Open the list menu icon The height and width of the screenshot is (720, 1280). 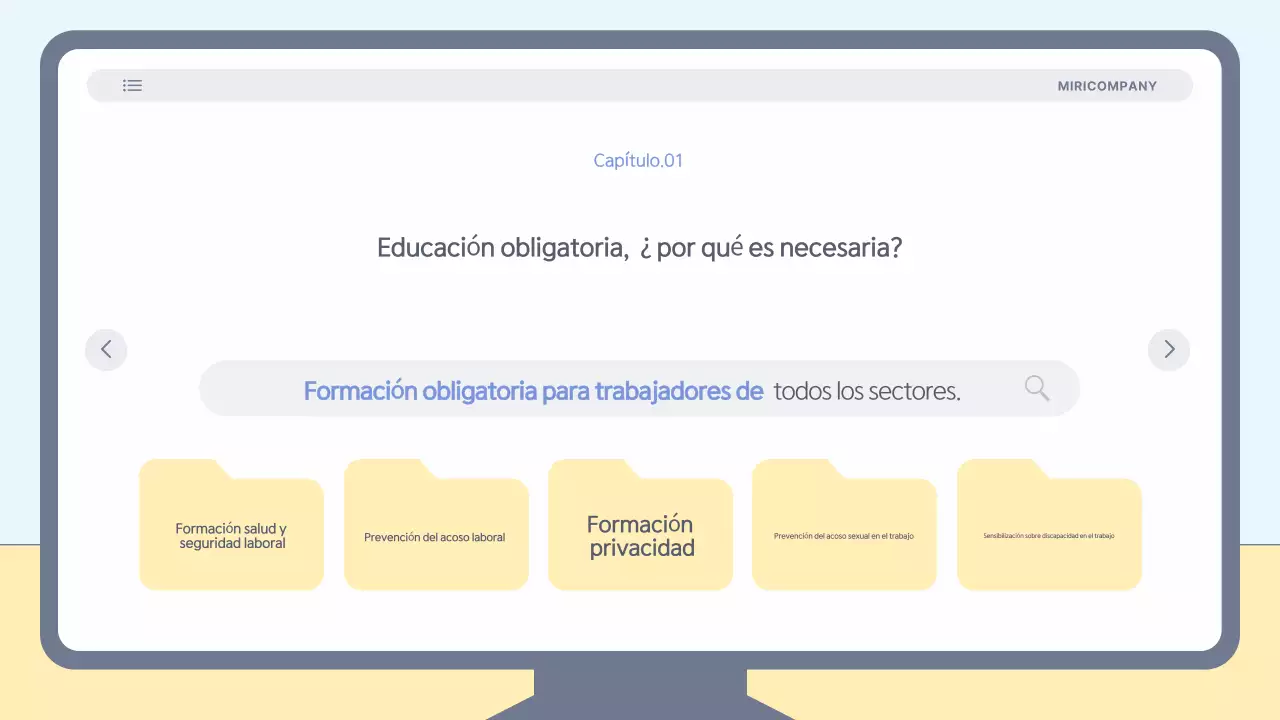[132, 86]
